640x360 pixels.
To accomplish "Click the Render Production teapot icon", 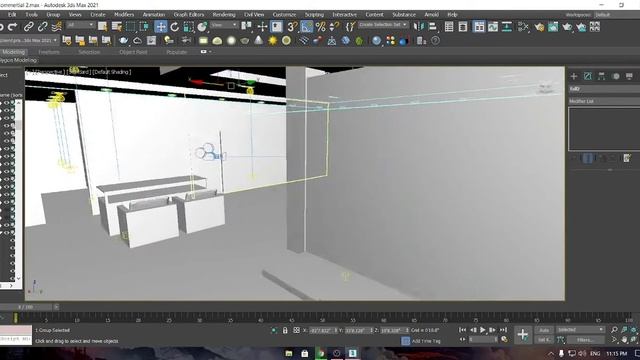I will tap(567, 27).
